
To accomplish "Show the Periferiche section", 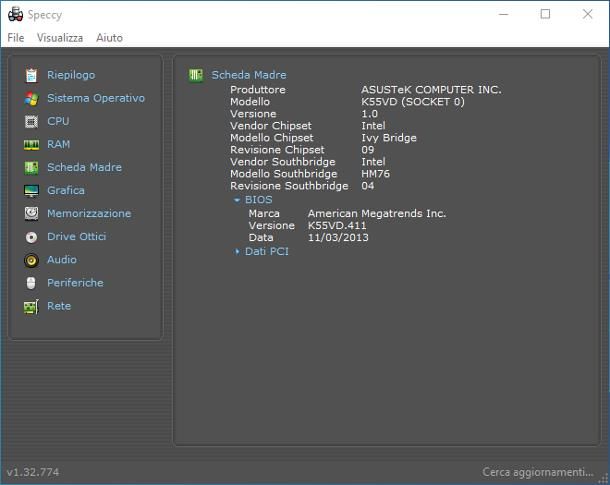I will click(x=75, y=283).
